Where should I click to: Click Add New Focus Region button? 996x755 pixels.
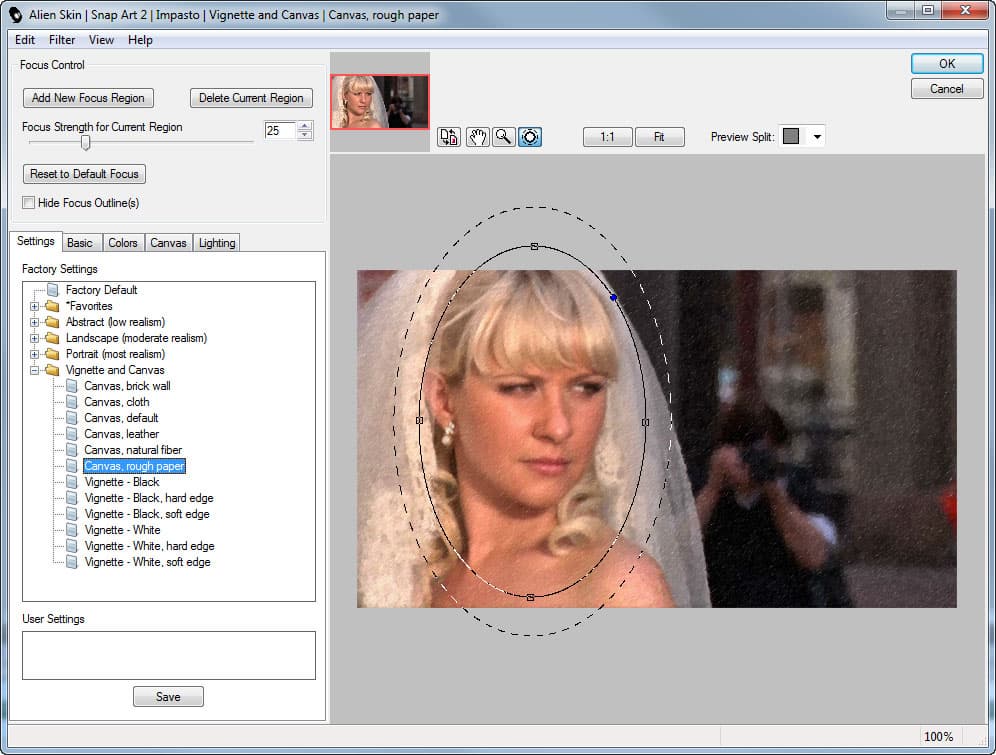(88, 98)
